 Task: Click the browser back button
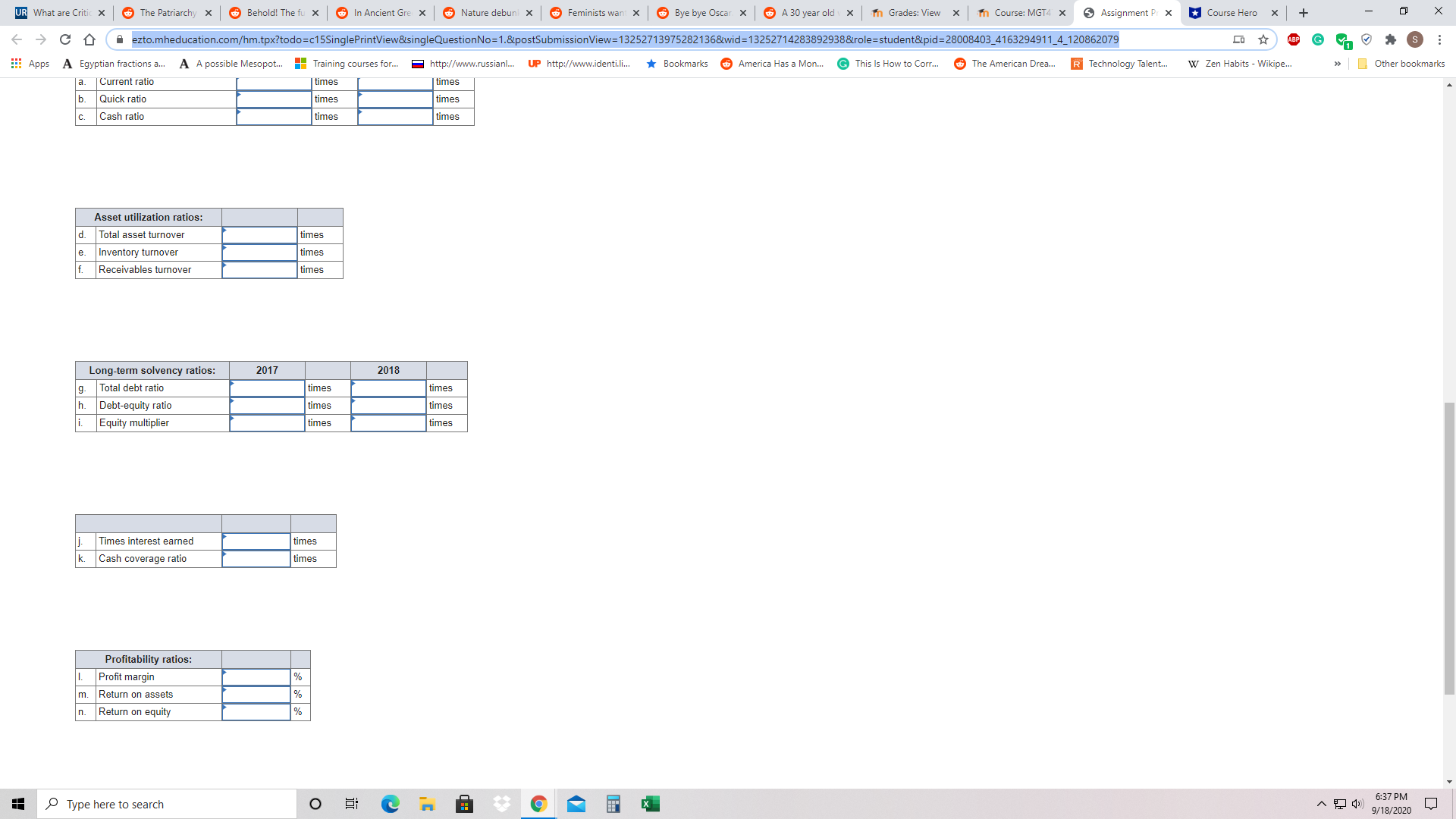[x=15, y=39]
